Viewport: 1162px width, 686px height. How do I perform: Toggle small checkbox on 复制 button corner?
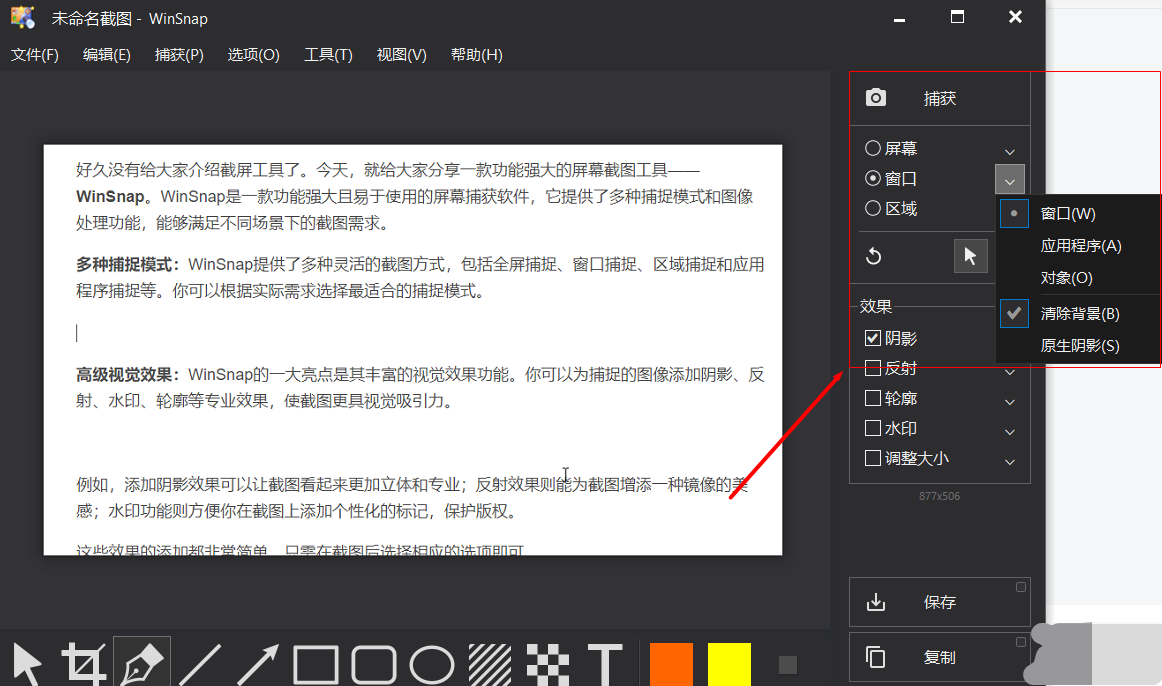[x=1020, y=642]
